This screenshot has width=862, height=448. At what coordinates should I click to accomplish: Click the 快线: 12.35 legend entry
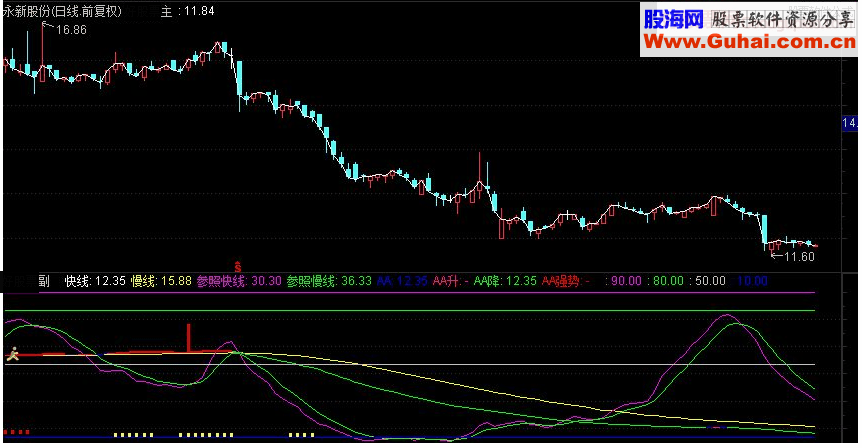click(95, 281)
